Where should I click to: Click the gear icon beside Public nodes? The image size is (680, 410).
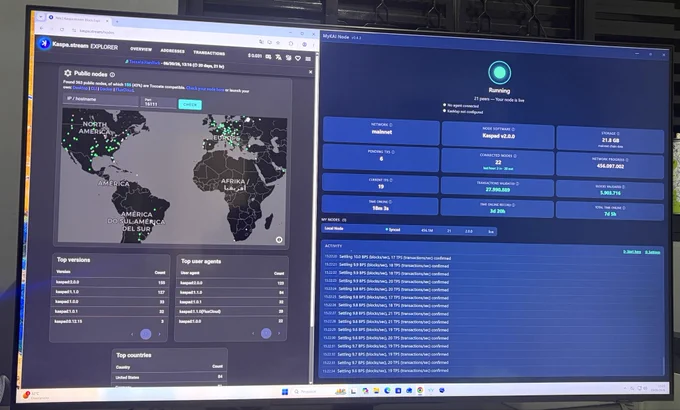(68, 73)
